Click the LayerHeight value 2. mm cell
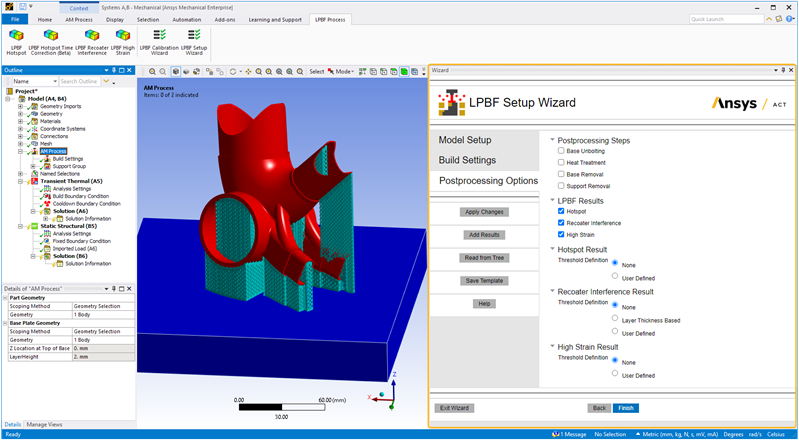Viewport: 799px width, 440px height. pos(103,357)
